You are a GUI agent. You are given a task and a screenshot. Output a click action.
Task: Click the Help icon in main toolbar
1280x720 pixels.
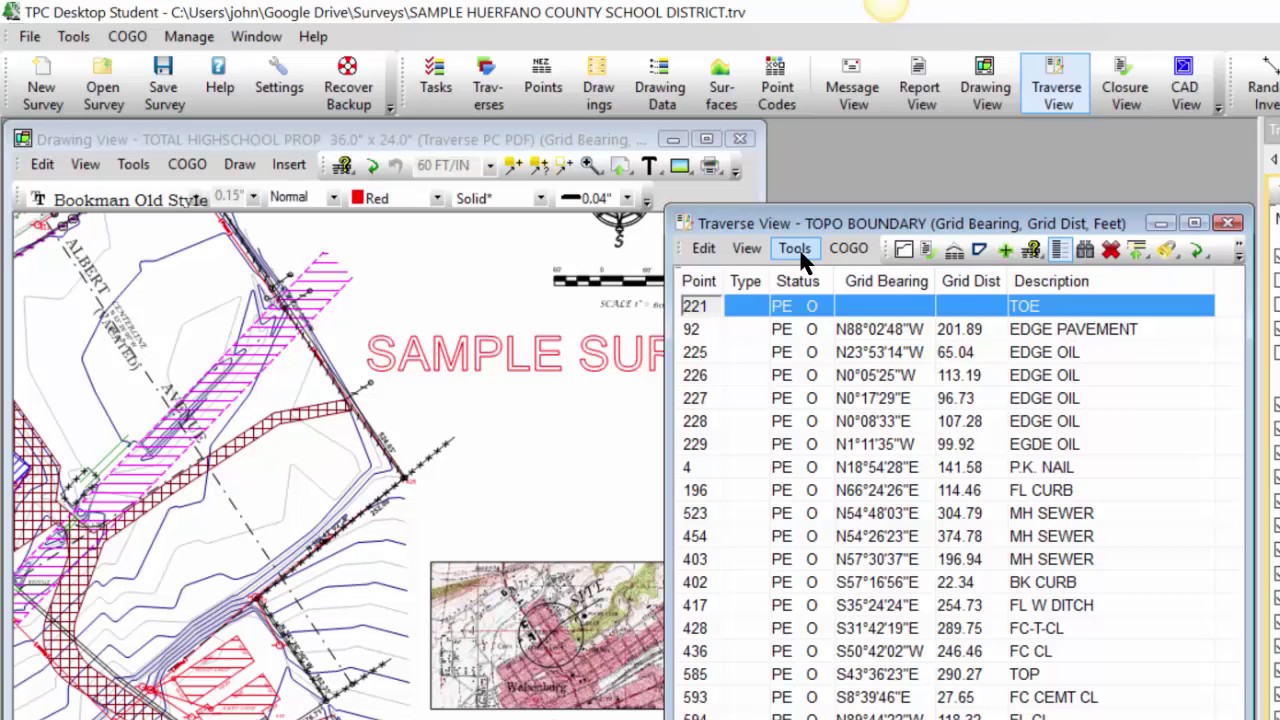coord(219,78)
